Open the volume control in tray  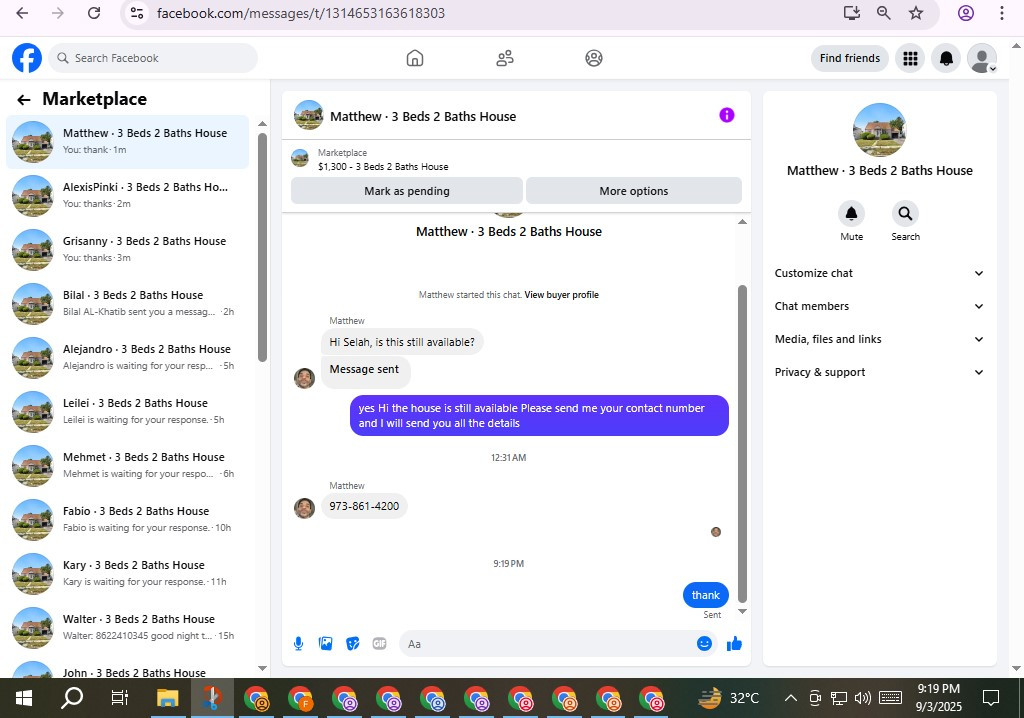(863, 698)
